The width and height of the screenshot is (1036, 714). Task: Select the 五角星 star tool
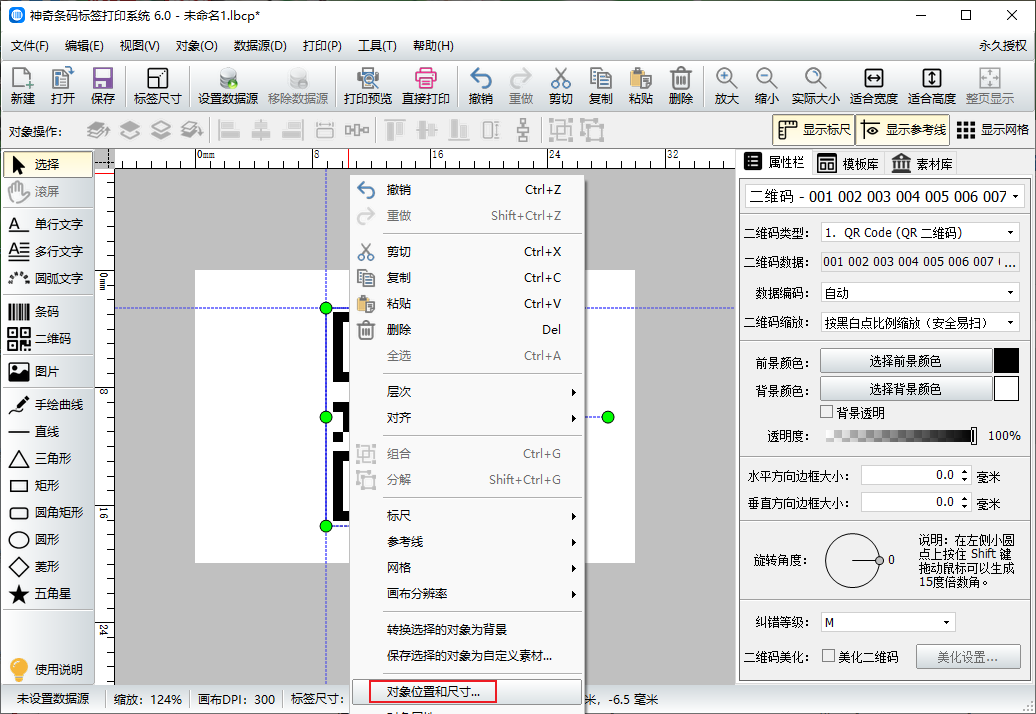pyautogui.click(x=46, y=594)
